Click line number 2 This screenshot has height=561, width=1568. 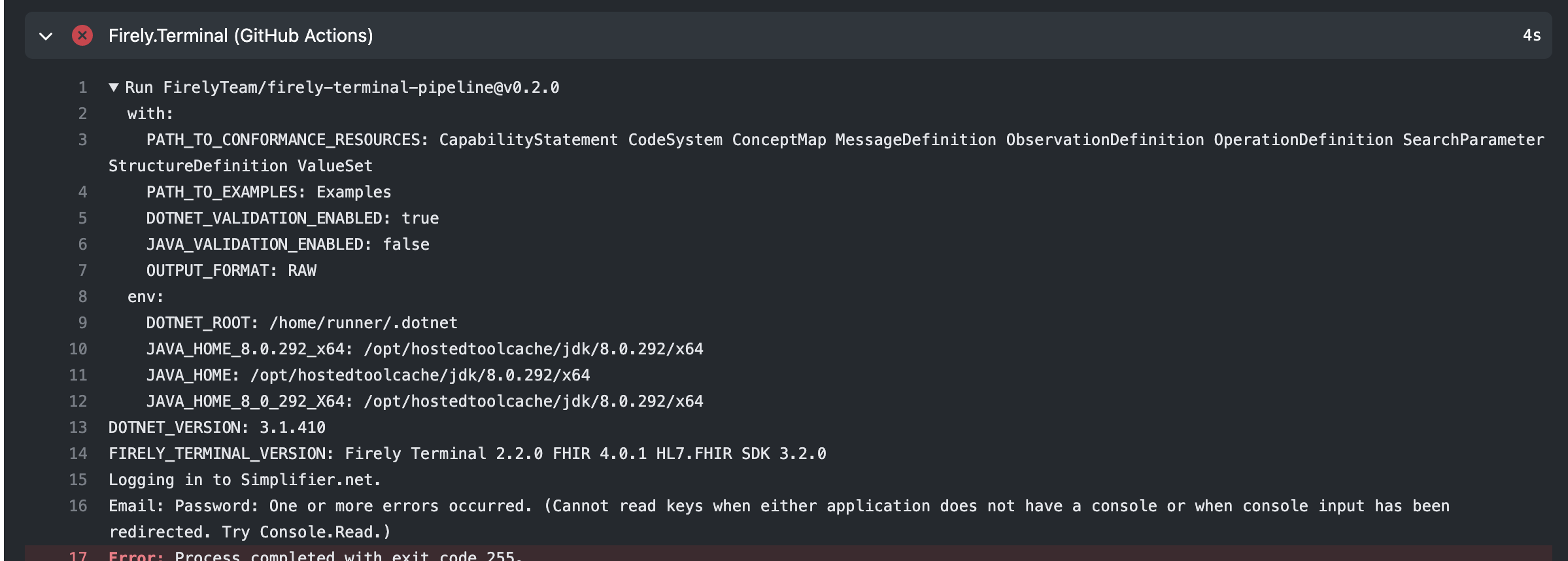click(x=82, y=114)
